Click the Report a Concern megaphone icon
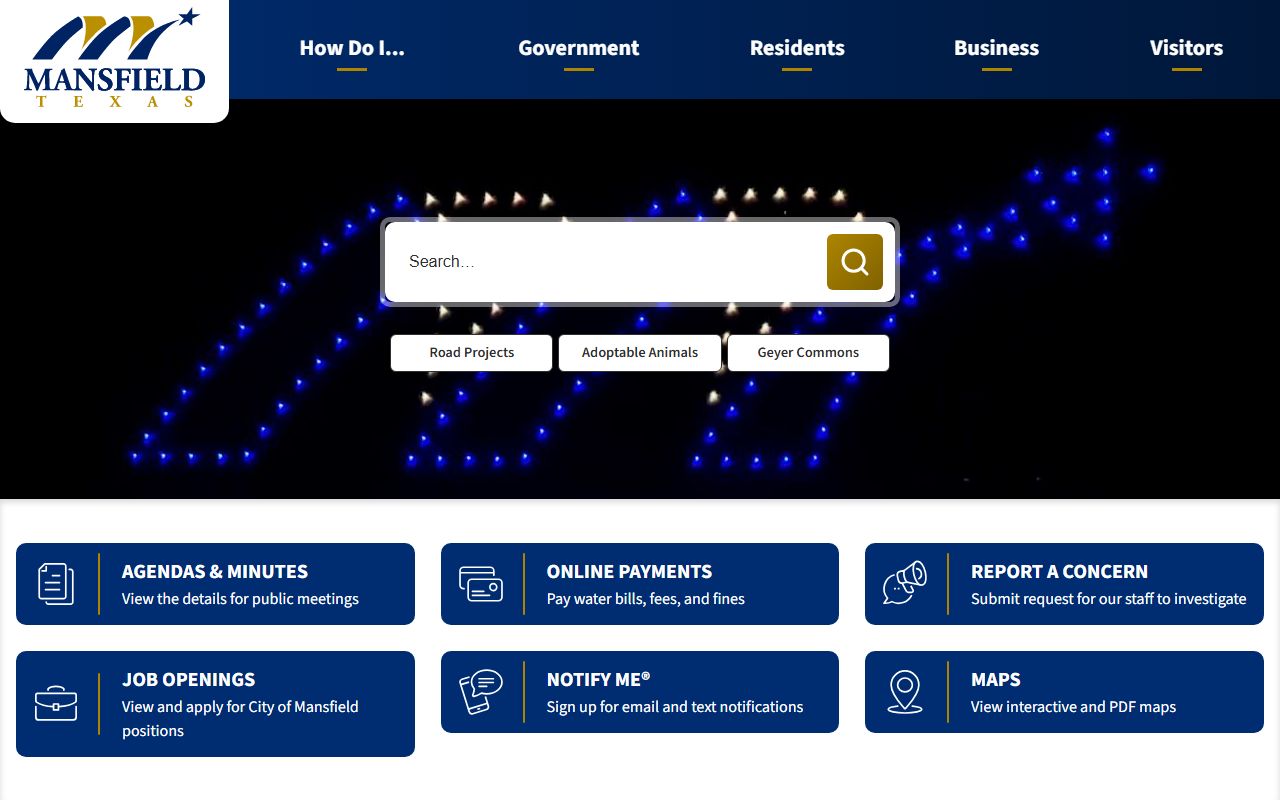Viewport: 1280px width, 800px height. pyautogui.click(x=904, y=584)
